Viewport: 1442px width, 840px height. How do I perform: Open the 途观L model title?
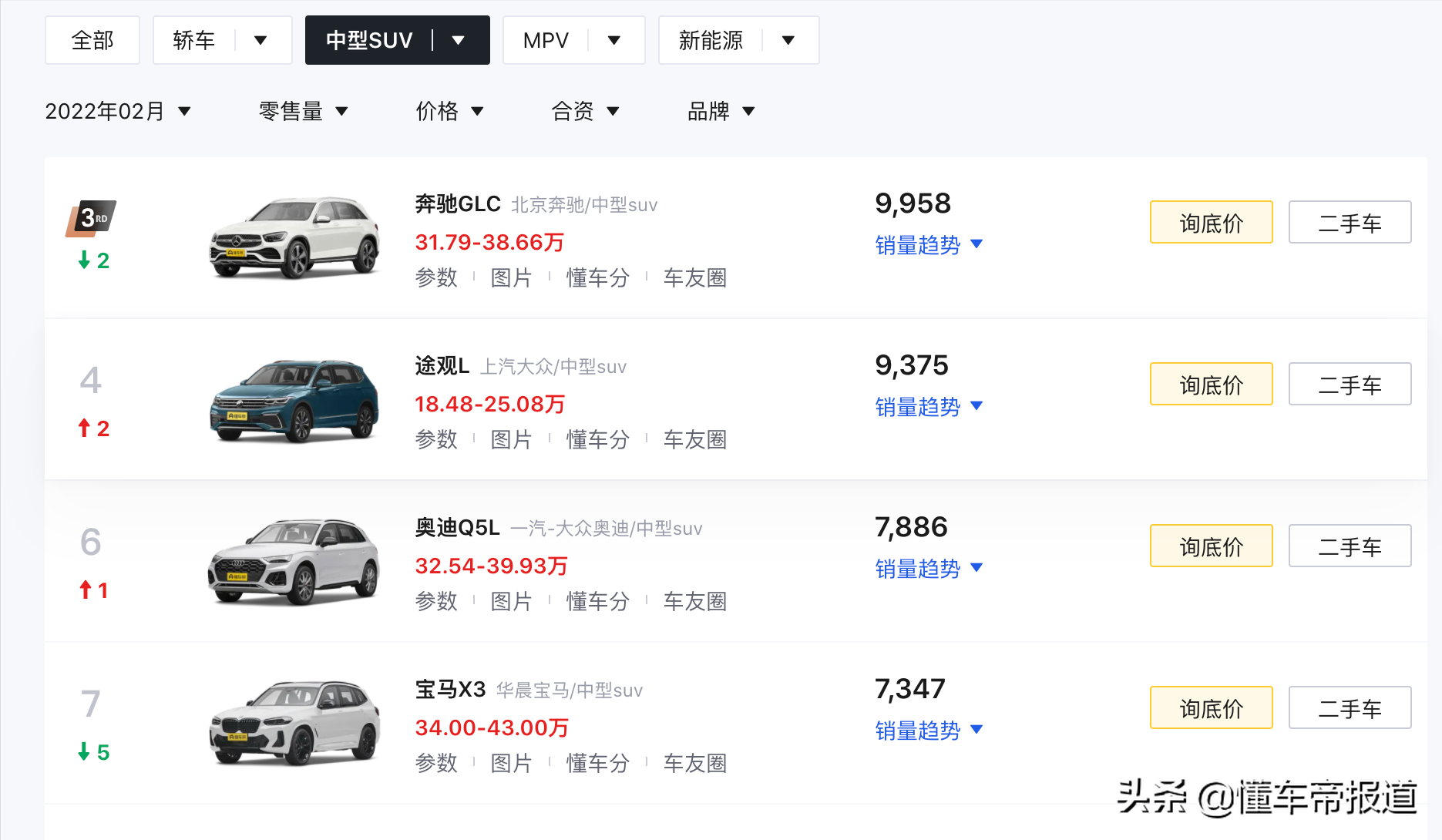[442, 366]
